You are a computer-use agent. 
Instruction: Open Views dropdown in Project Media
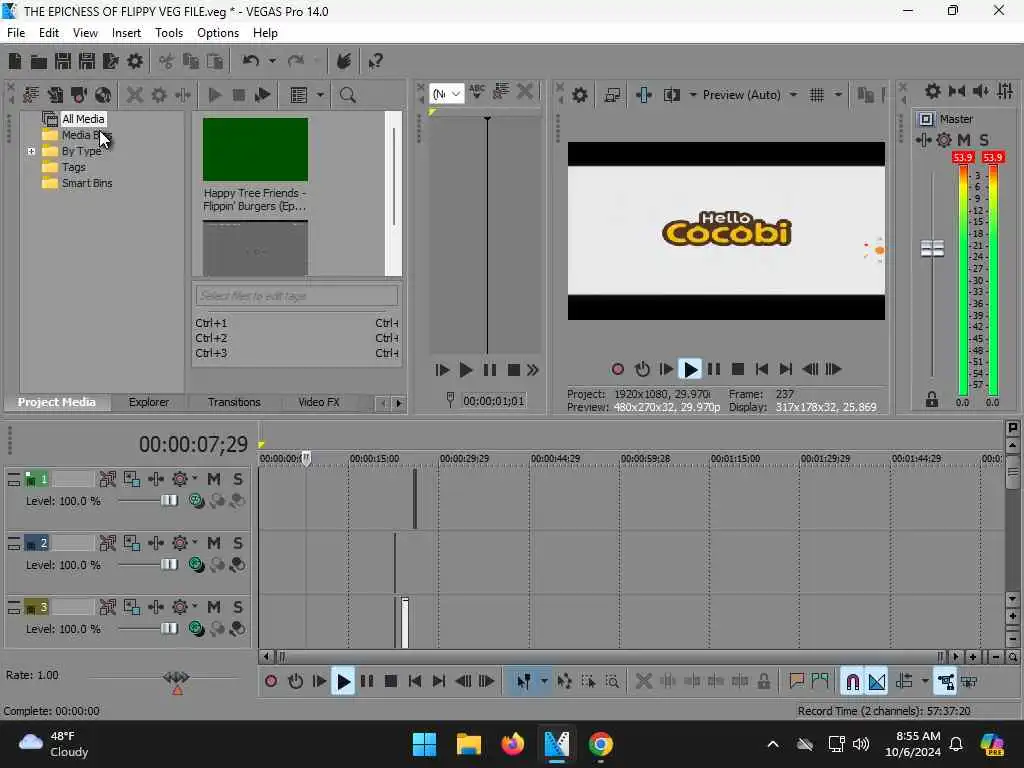[x=320, y=95]
